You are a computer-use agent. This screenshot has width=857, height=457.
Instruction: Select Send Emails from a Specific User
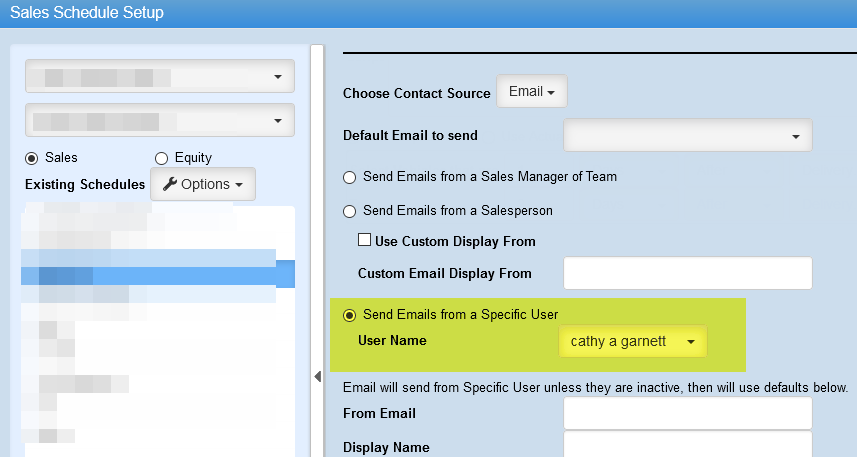(x=349, y=315)
